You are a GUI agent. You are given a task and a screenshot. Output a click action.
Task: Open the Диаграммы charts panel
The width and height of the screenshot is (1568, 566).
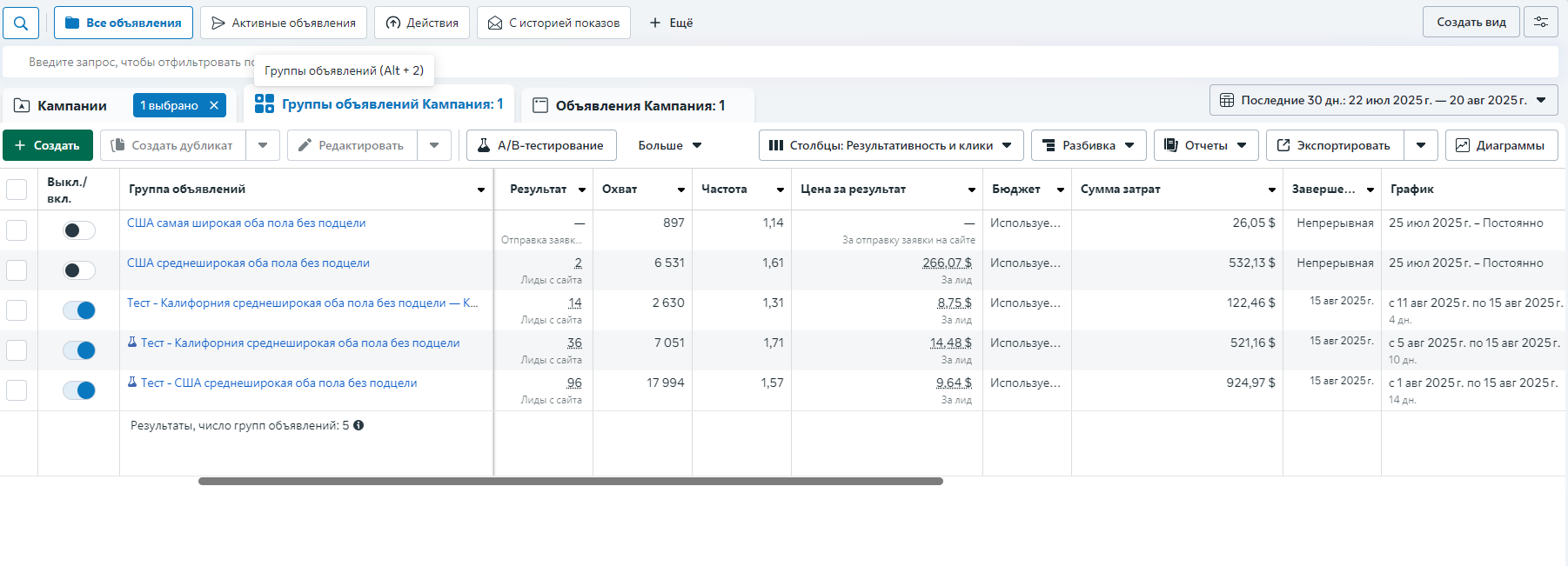(1501, 145)
